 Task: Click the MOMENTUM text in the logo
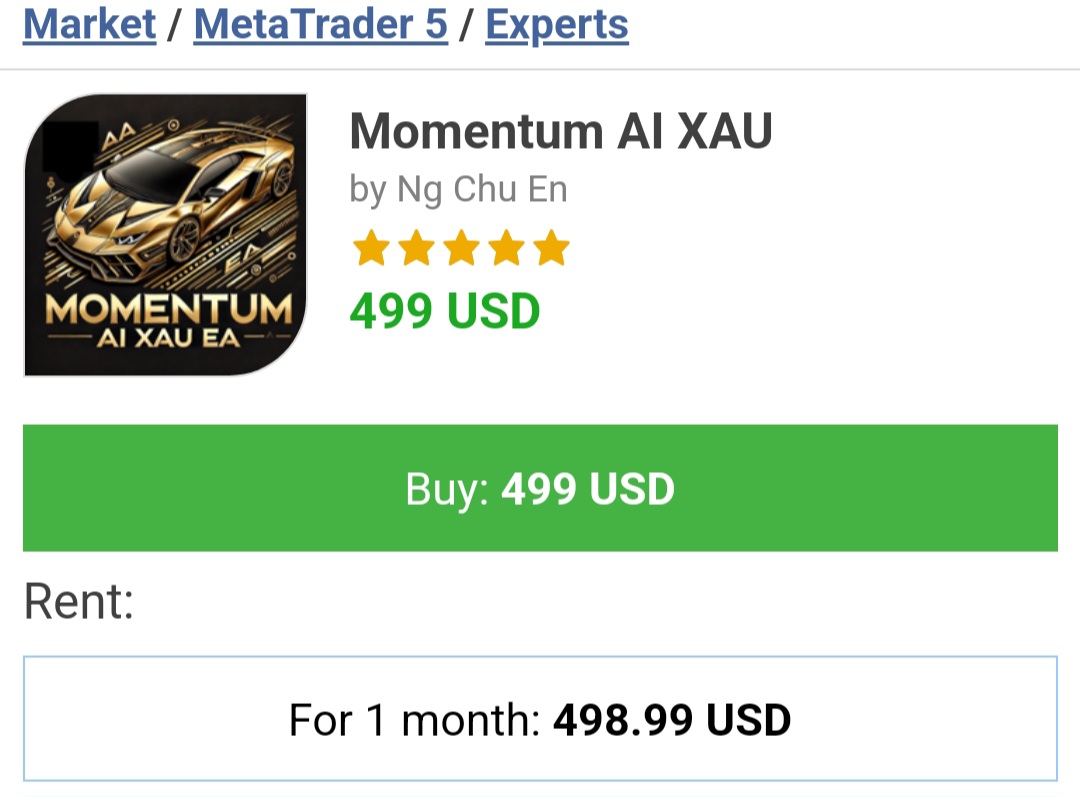(x=168, y=309)
